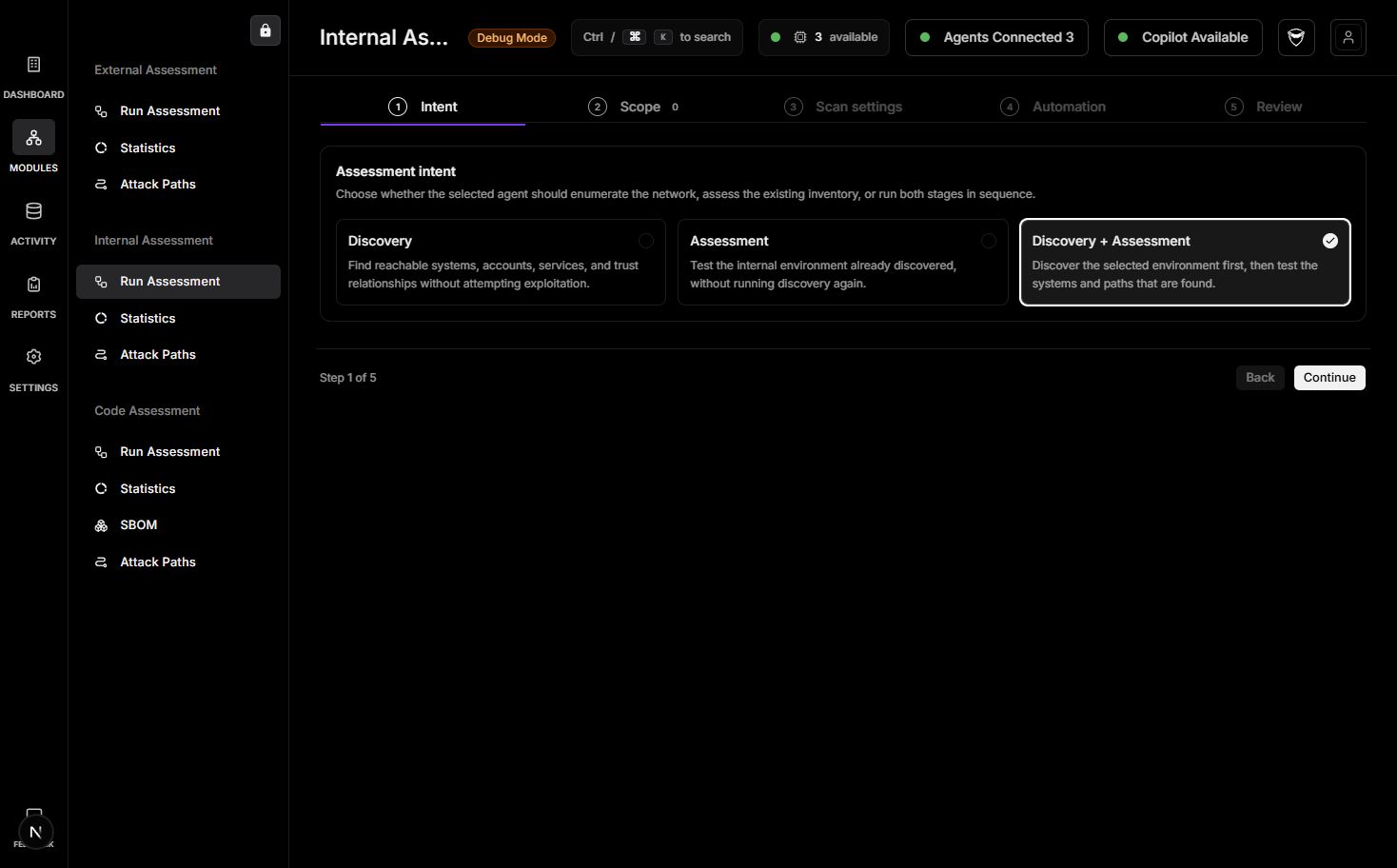Switch to the Scope step tab
1397x868 pixels.
634,107
